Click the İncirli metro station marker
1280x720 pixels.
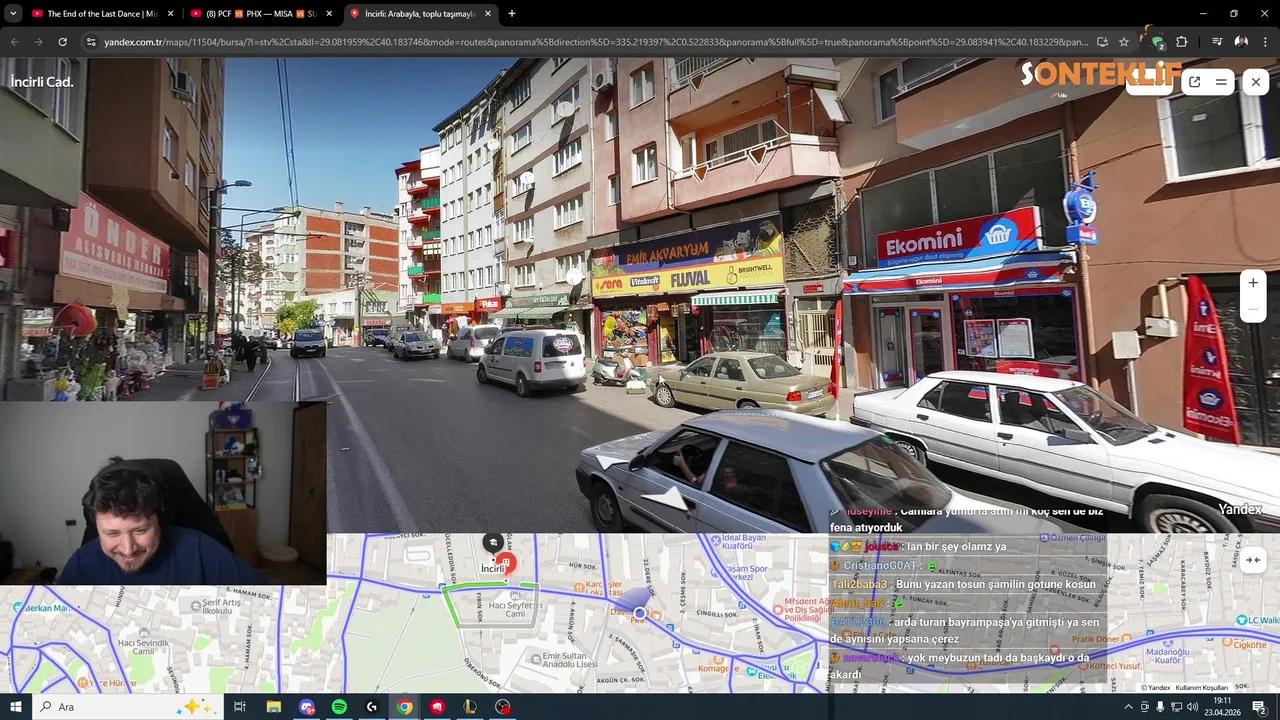click(506, 563)
